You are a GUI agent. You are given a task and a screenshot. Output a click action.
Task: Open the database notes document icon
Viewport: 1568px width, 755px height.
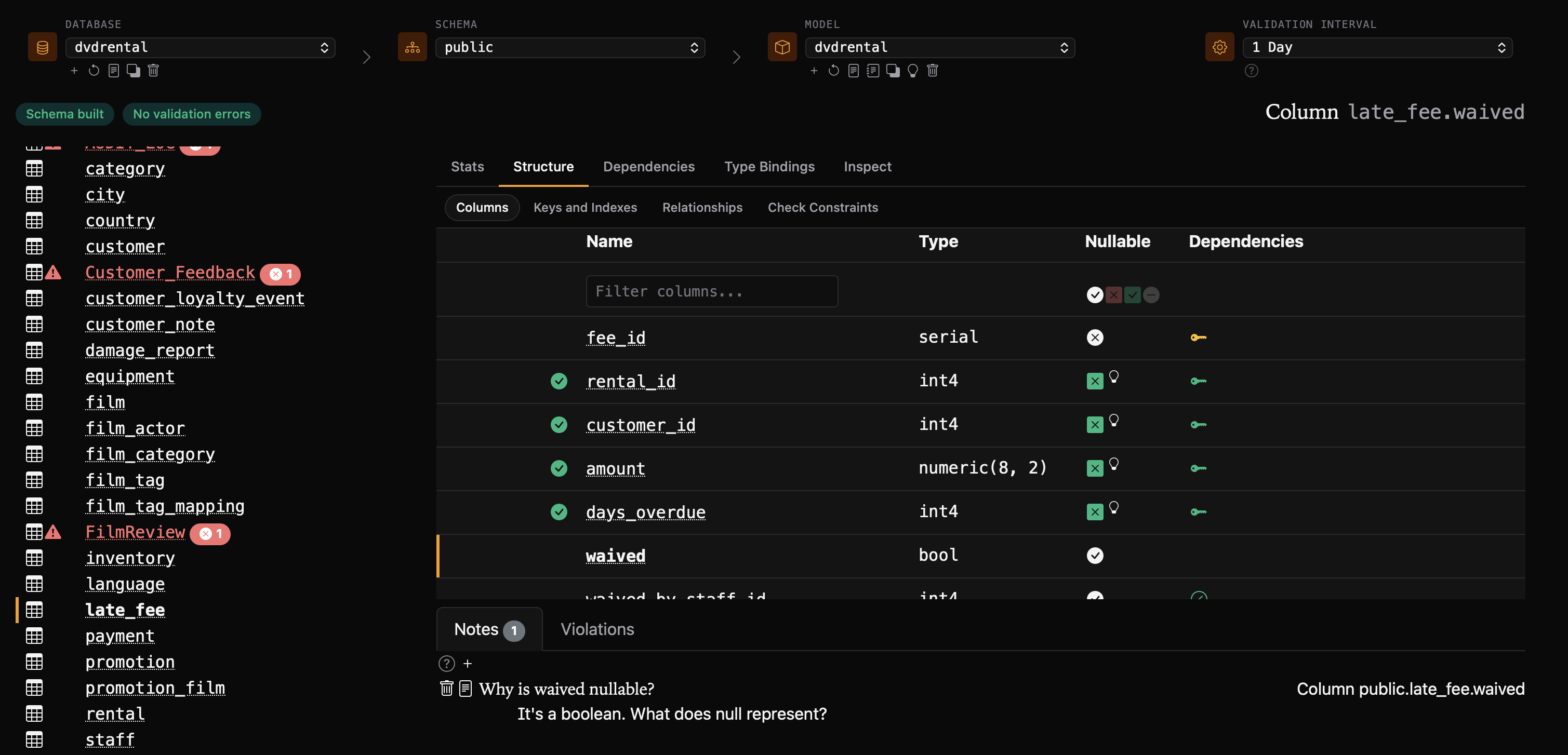(113, 71)
